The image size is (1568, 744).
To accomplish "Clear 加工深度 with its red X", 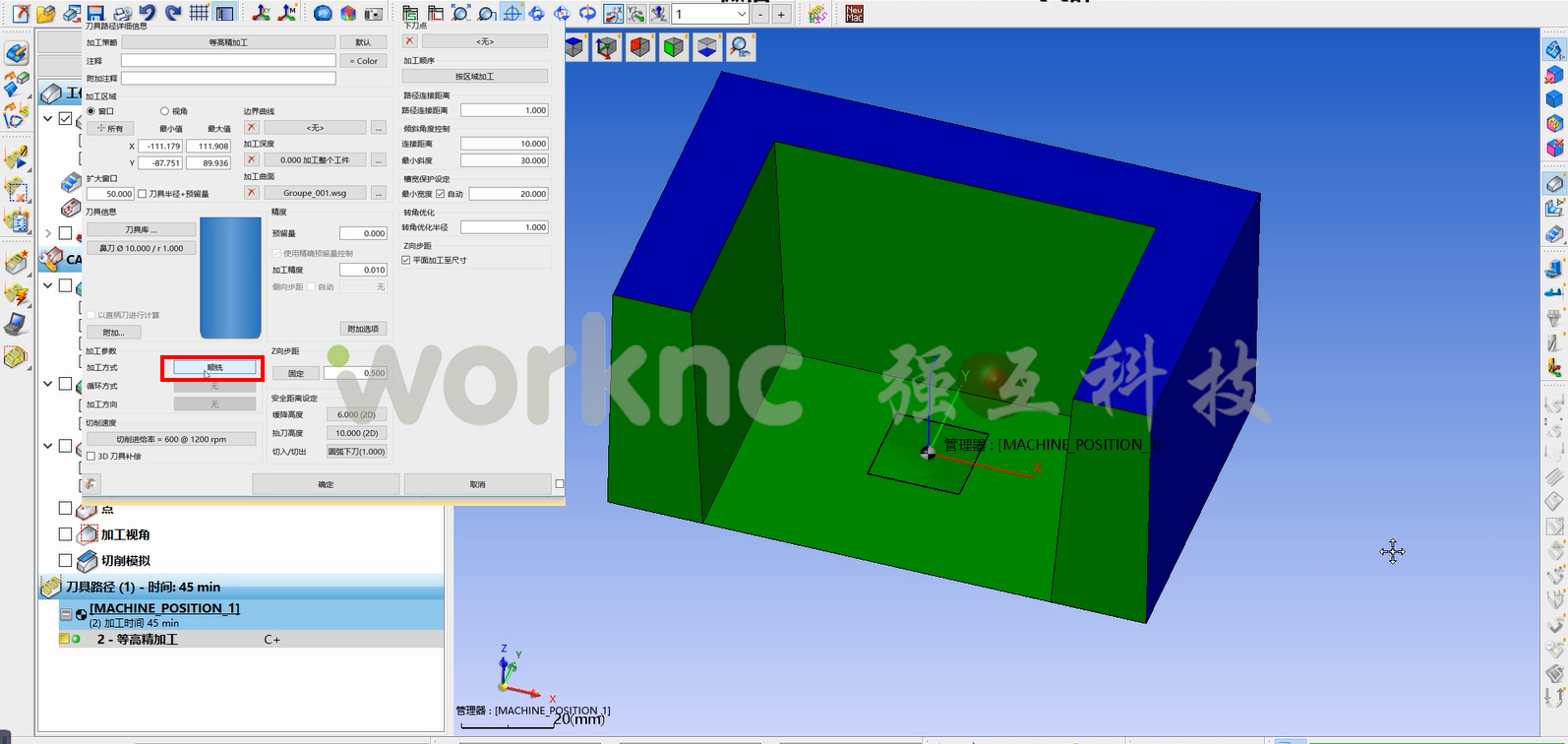I will coord(252,158).
